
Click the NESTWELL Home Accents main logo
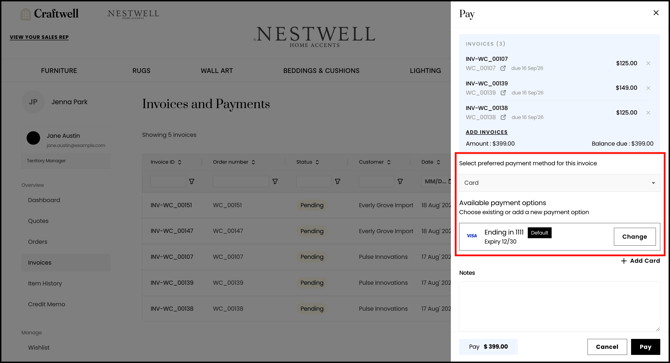[315, 36]
